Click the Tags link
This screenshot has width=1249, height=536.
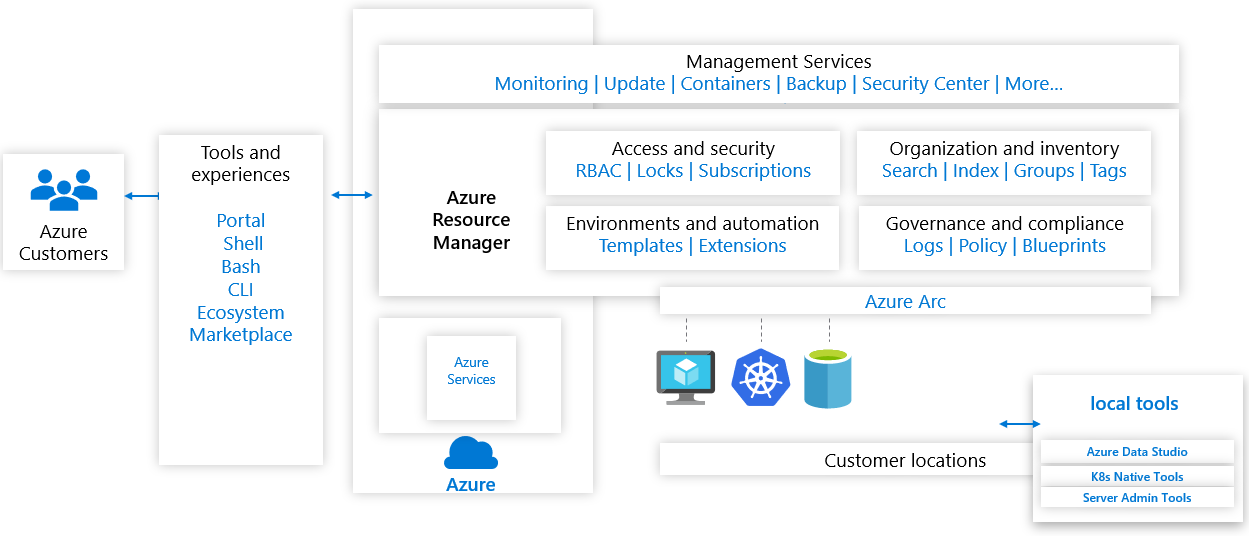[x=1108, y=171]
